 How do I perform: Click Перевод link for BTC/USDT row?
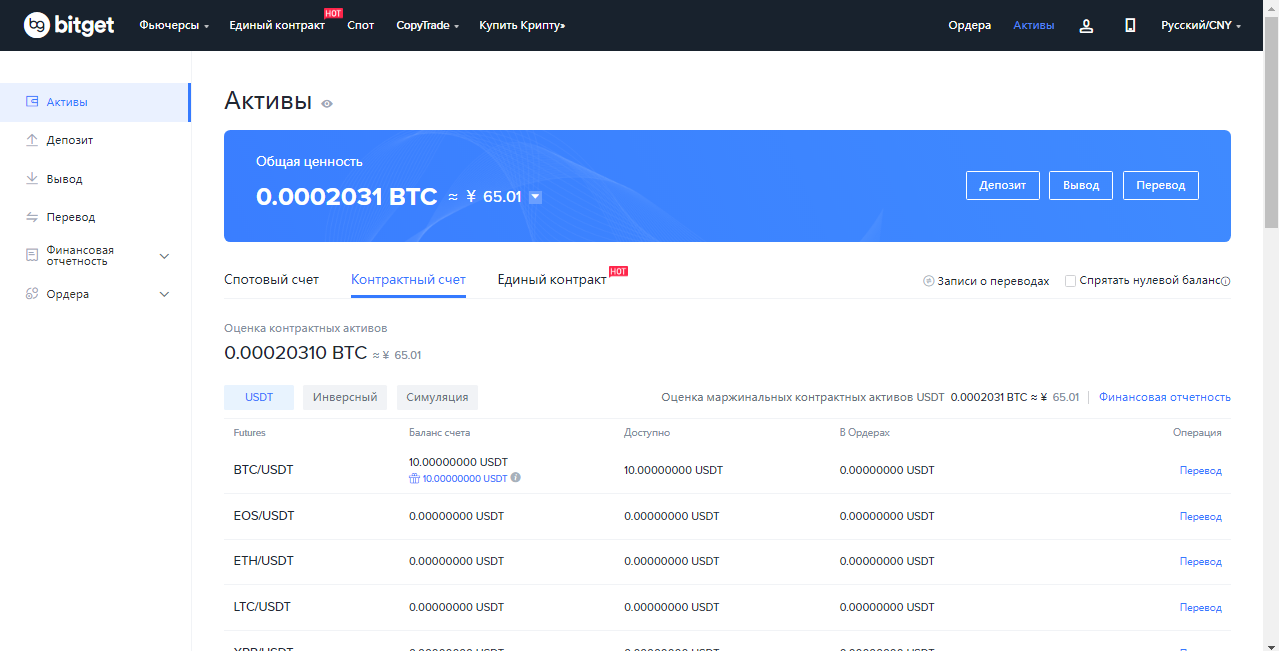pyautogui.click(x=1201, y=471)
